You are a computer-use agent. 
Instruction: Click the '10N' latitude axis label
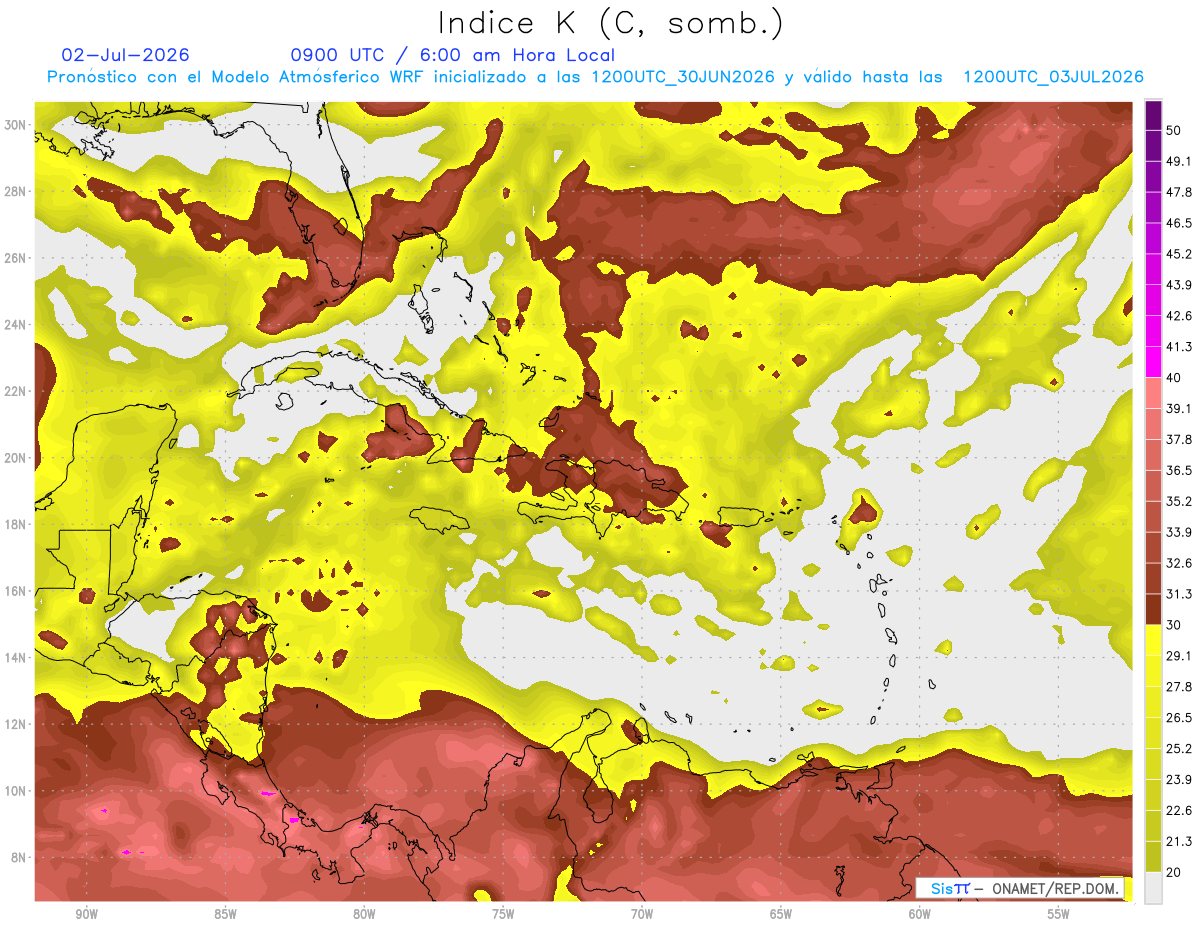pyautogui.click(x=16, y=791)
